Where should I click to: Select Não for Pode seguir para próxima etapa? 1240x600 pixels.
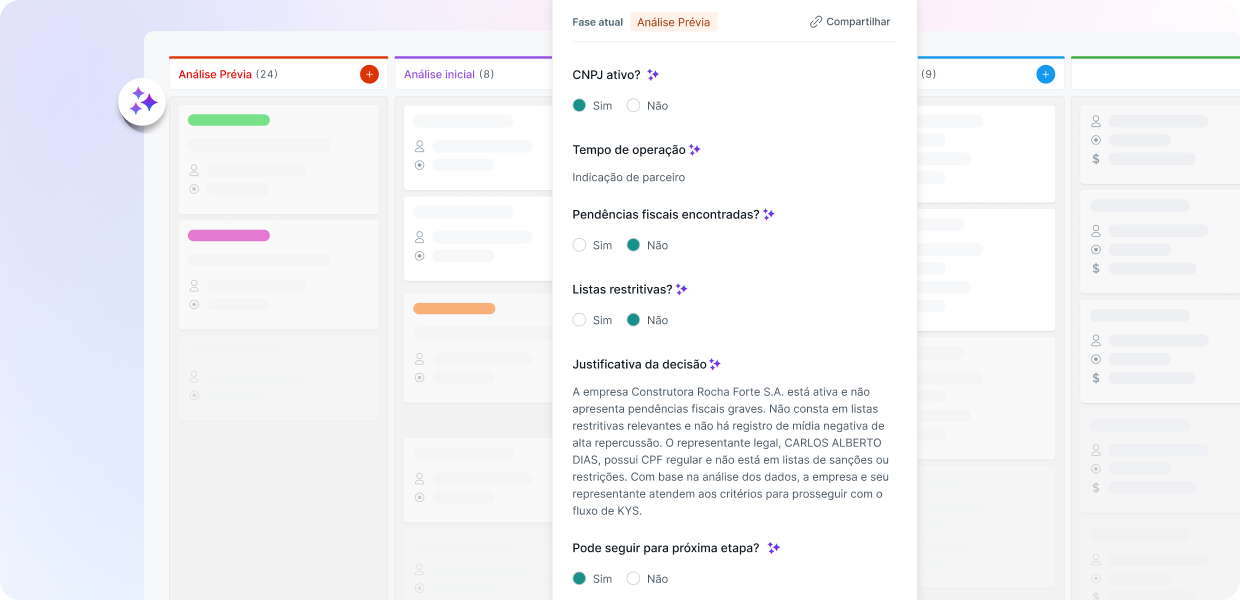(634, 579)
